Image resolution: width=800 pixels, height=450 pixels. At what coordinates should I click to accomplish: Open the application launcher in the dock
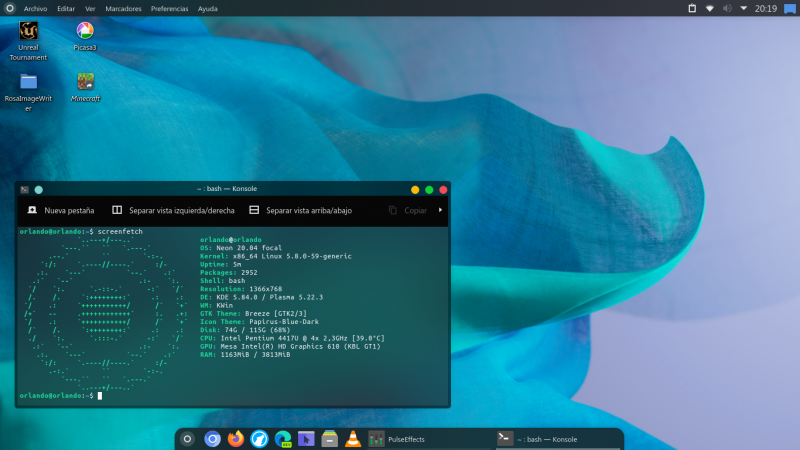click(x=187, y=438)
